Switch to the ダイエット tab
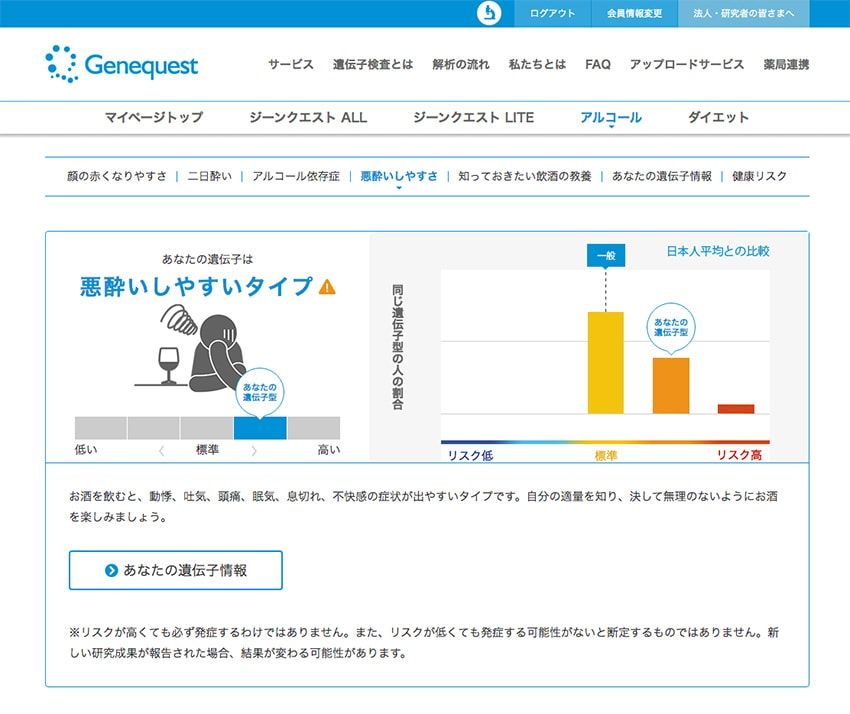The width and height of the screenshot is (850, 714). click(716, 117)
